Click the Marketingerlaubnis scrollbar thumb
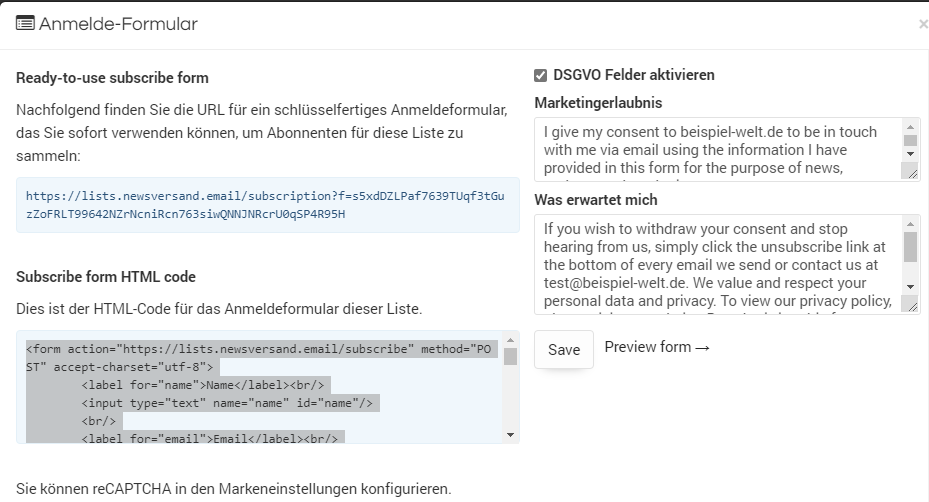929x502 pixels. (911, 140)
